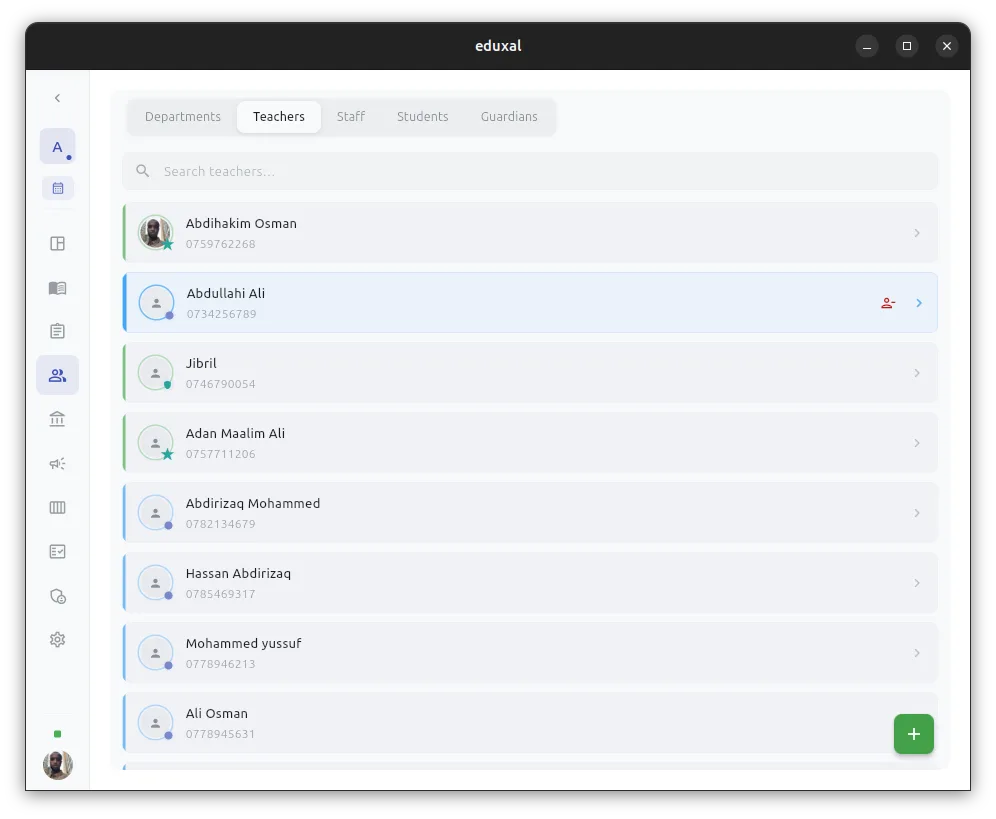The height and width of the screenshot is (819, 996).
Task: Switch to the Students tab
Action: 422,117
